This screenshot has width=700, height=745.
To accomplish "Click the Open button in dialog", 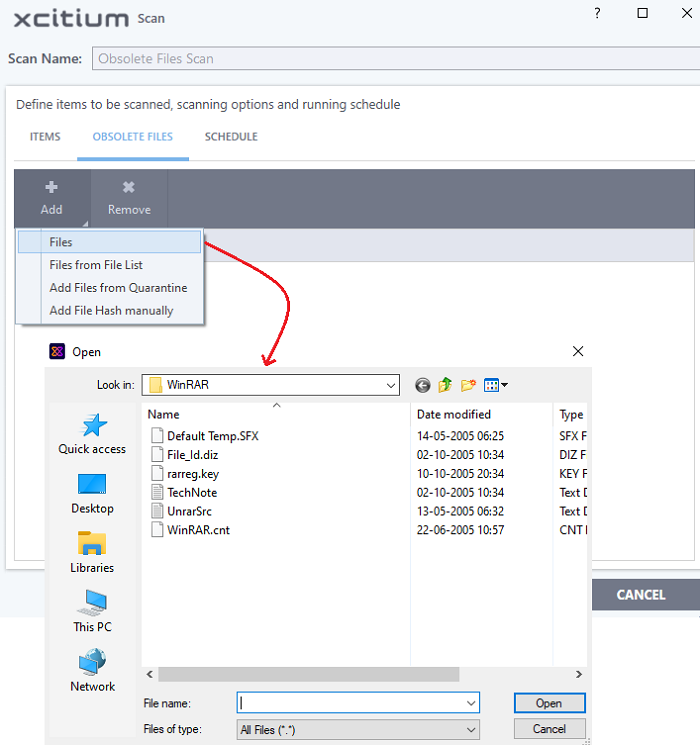I will point(549,703).
